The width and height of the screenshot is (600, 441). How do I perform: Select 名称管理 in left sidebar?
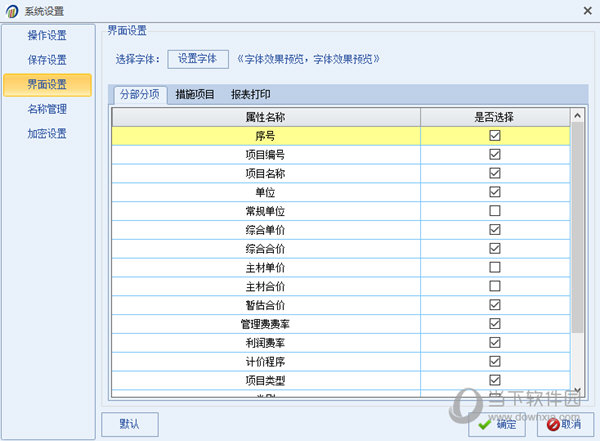(47, 110)
